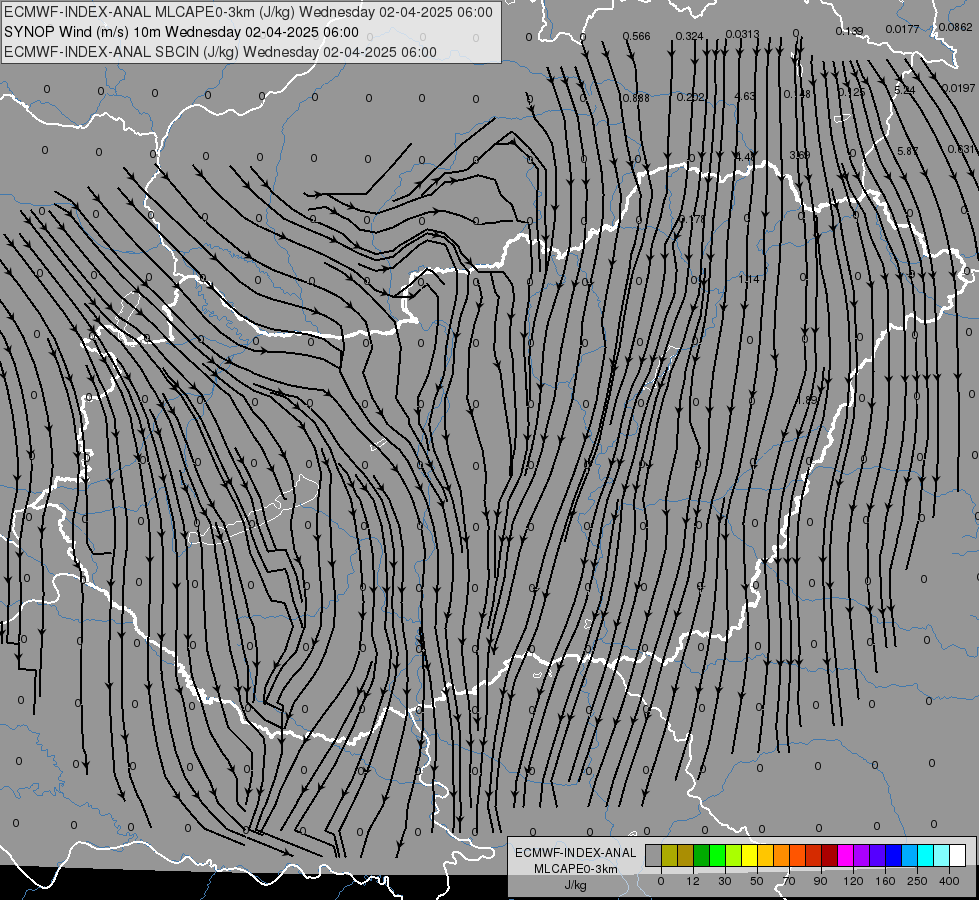Click the legend scale label 160
This screenshot has width=979, height=900.
[x=885, y=881]
